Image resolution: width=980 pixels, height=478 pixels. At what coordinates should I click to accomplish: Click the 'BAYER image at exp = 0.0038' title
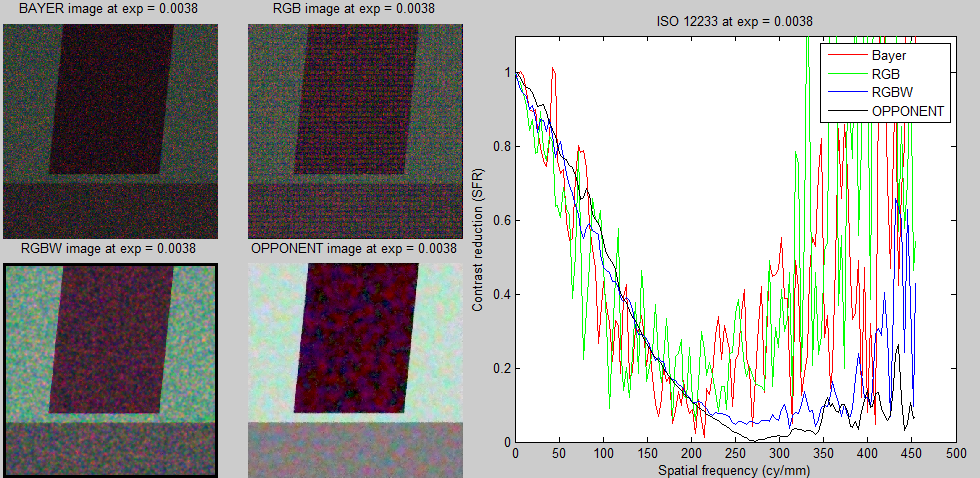[x=110, y=9]
